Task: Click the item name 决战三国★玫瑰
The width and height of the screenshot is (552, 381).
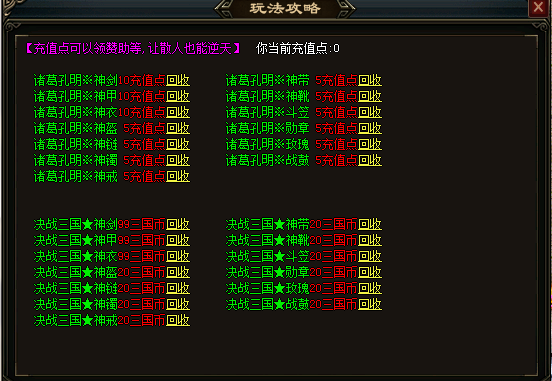Action: tap(268, 288)
